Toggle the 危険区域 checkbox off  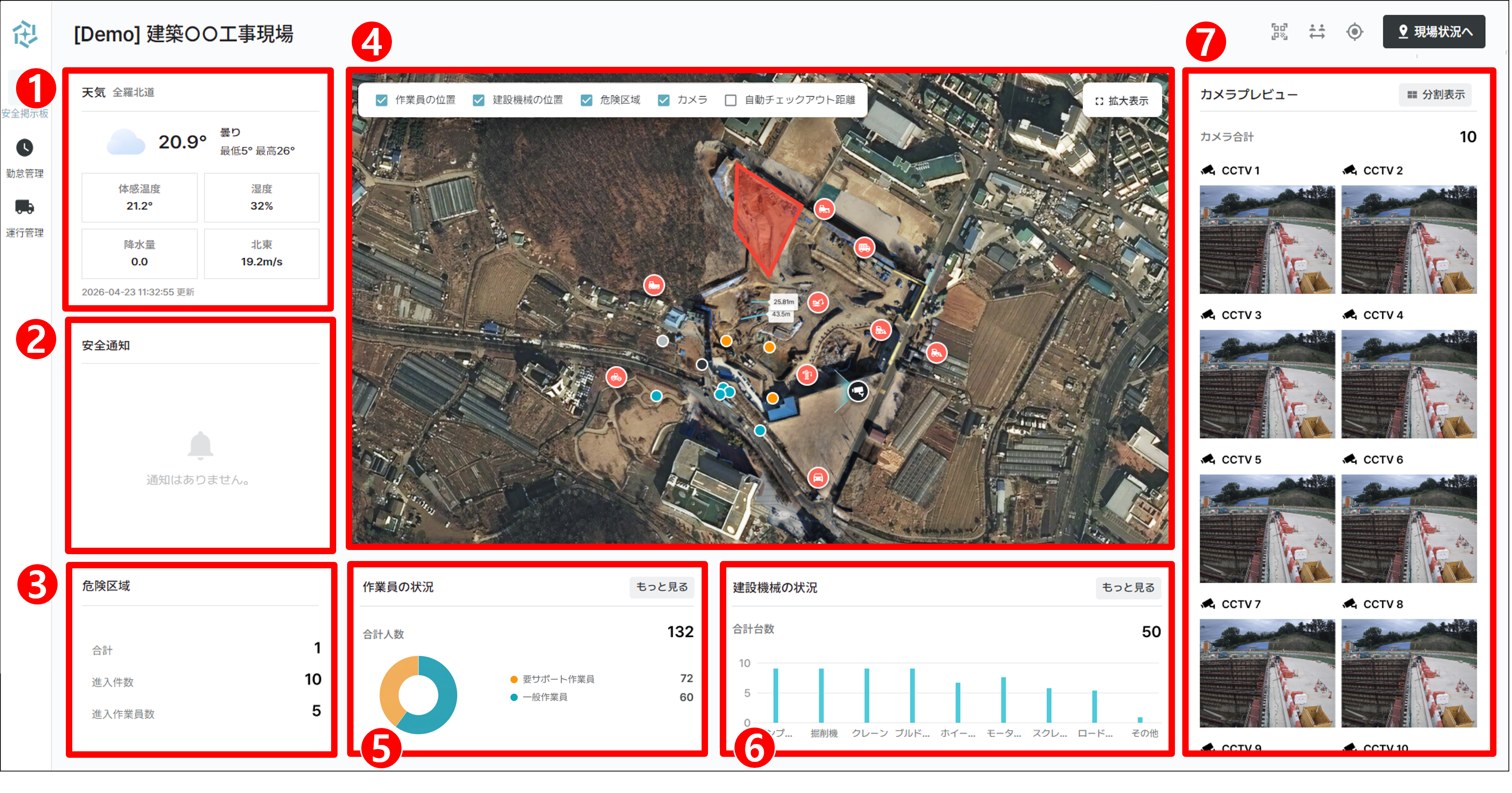coord(586,101)
